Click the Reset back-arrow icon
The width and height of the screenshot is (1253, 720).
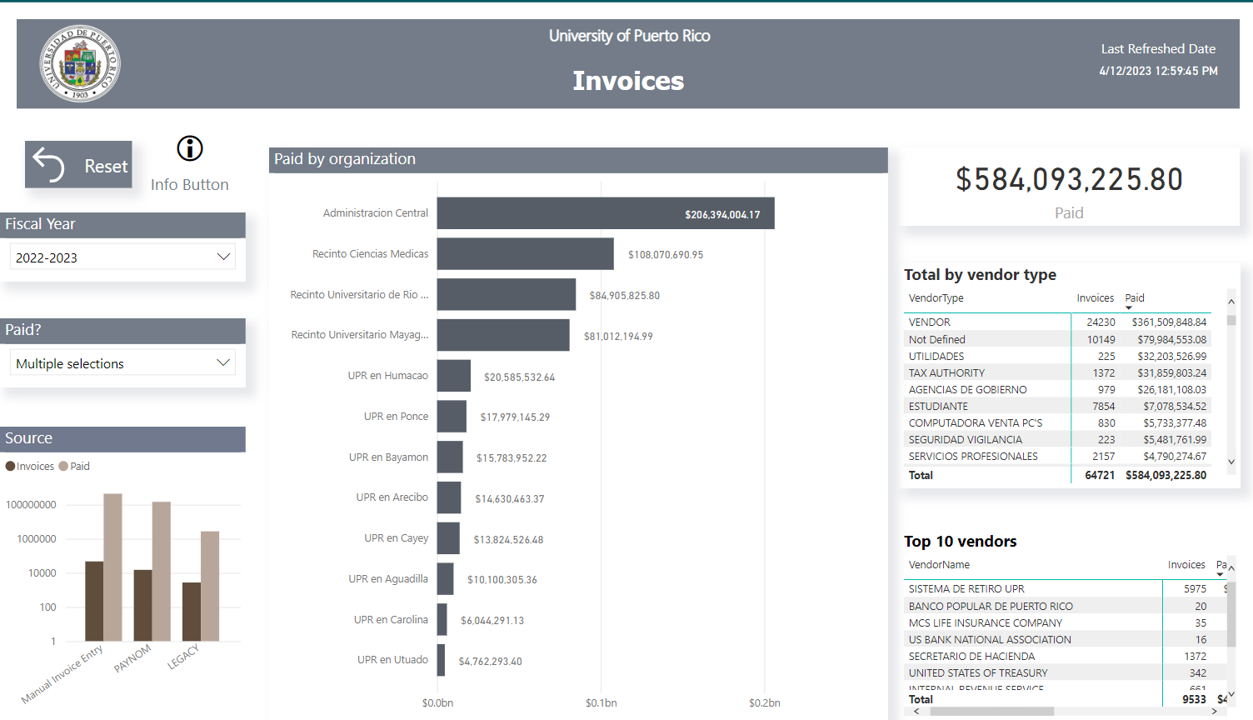49,165
